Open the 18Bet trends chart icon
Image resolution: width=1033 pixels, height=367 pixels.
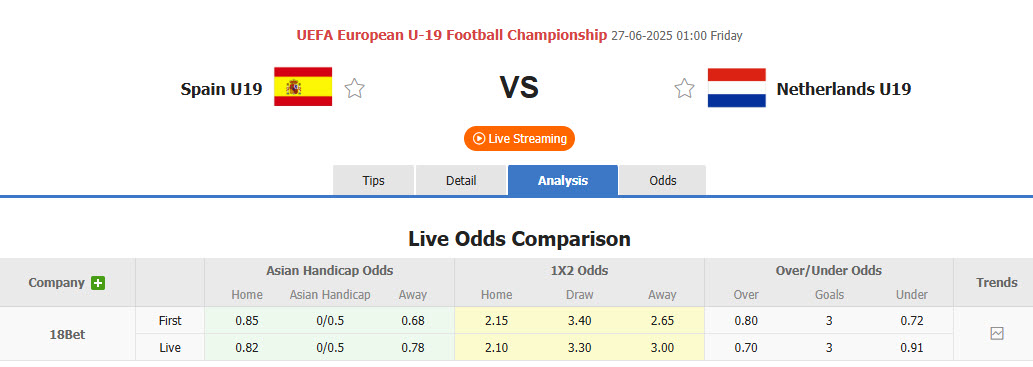pyautogui.click(x=997, y=333)
